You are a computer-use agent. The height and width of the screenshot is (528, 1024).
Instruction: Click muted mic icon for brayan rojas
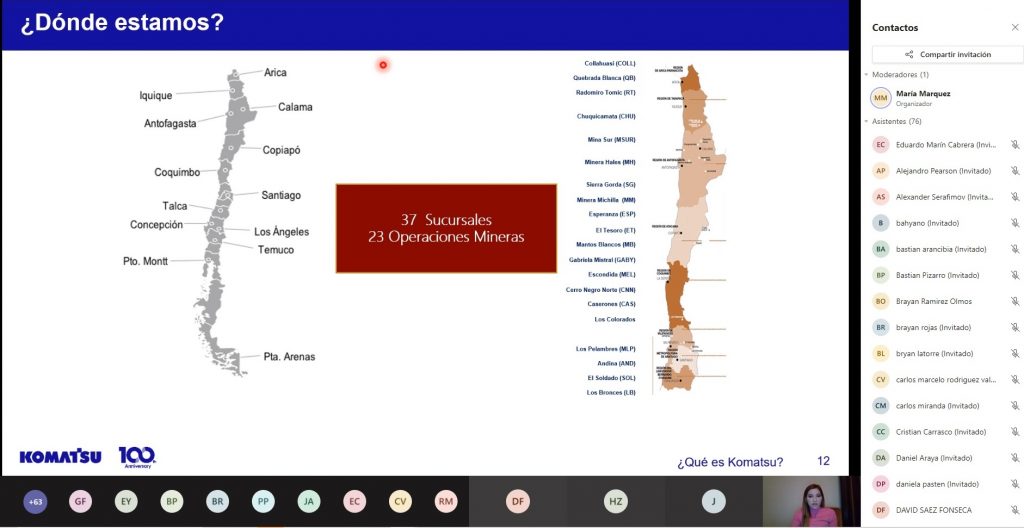click(1015, 327)
